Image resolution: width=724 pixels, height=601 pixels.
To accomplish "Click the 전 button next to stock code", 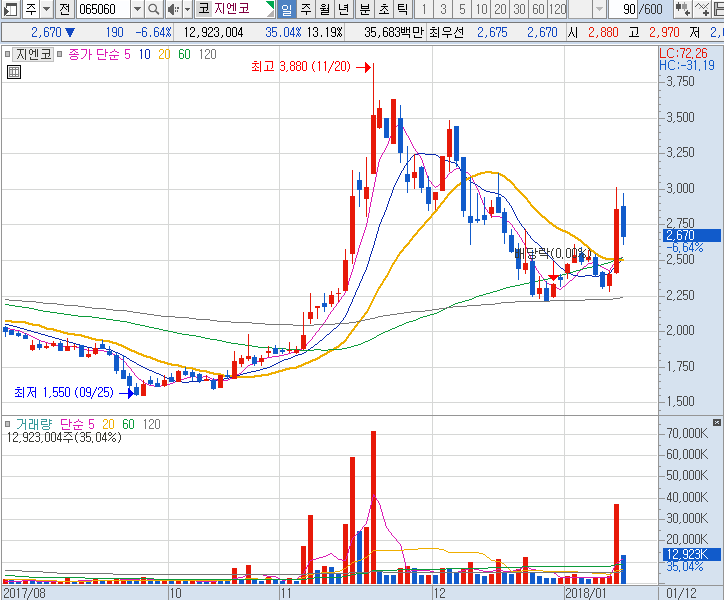I will point(63,9).
